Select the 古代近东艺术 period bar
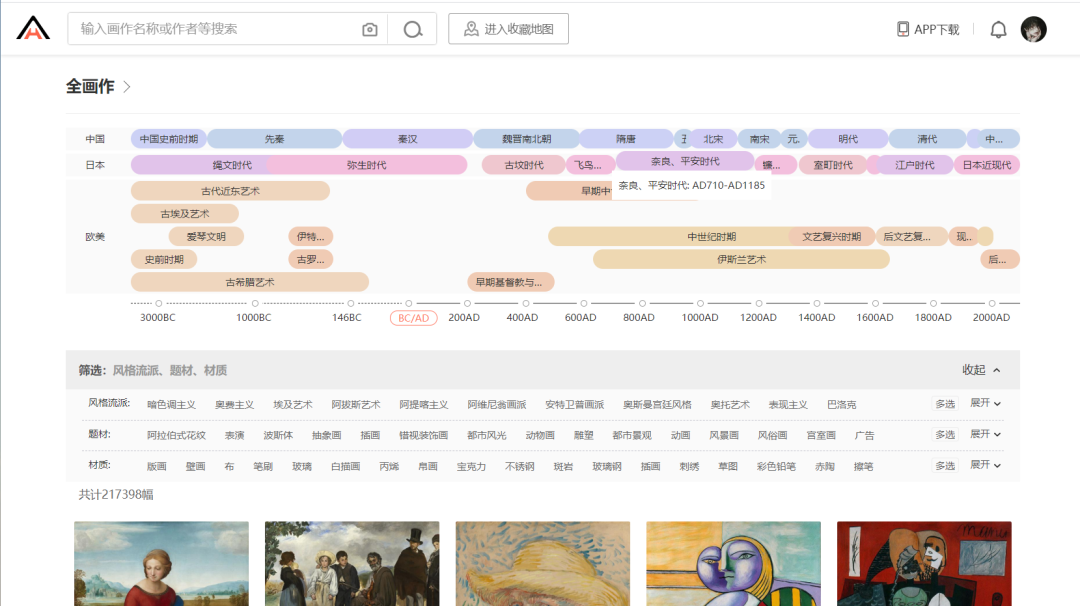The width and height of the screenshot is (1080, 606). point(230,191)
